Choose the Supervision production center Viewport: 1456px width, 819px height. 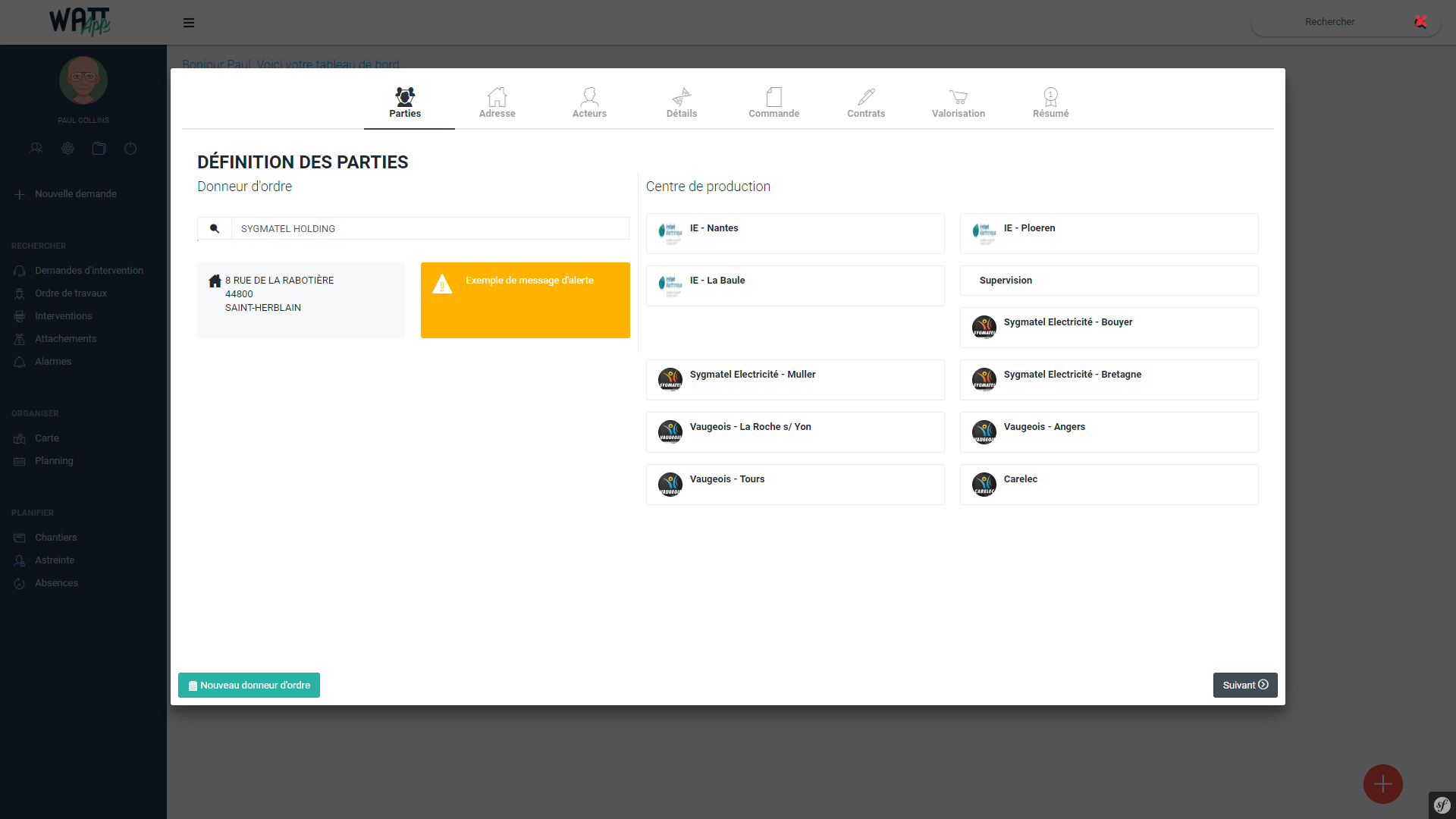1109,281
